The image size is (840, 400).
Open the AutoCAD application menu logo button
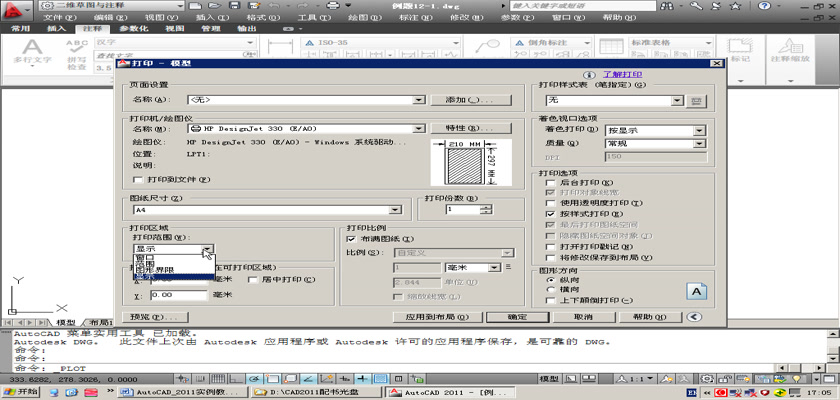[16, 9]
